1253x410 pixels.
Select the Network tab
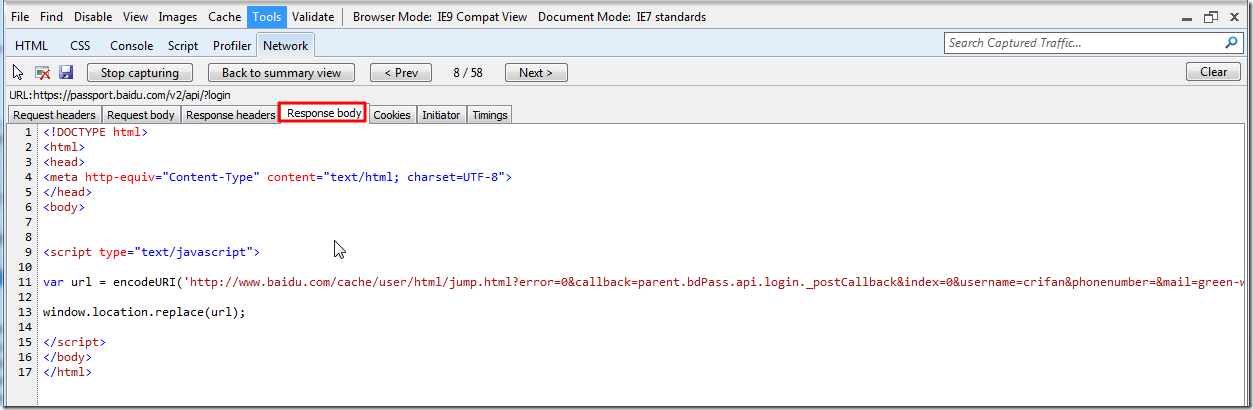pos(286,45)
